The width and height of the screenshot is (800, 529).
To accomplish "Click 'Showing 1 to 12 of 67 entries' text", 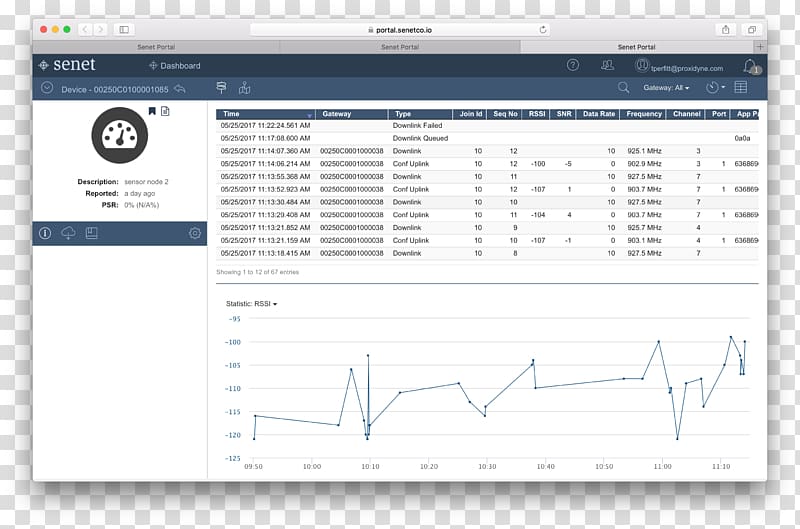I will [257, 272].
